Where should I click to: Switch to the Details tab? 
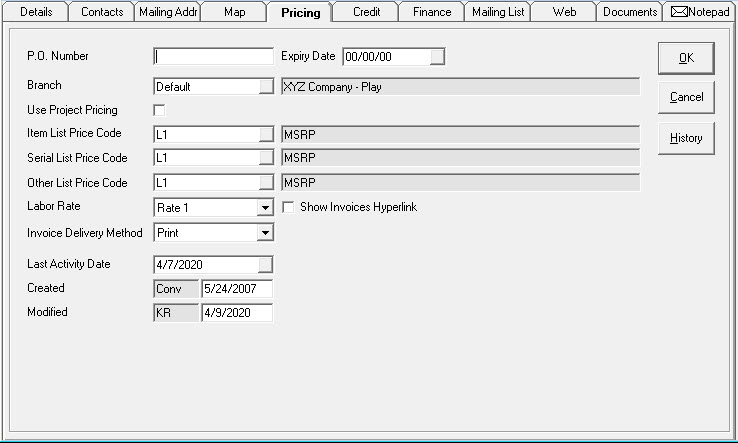[36, 12]
